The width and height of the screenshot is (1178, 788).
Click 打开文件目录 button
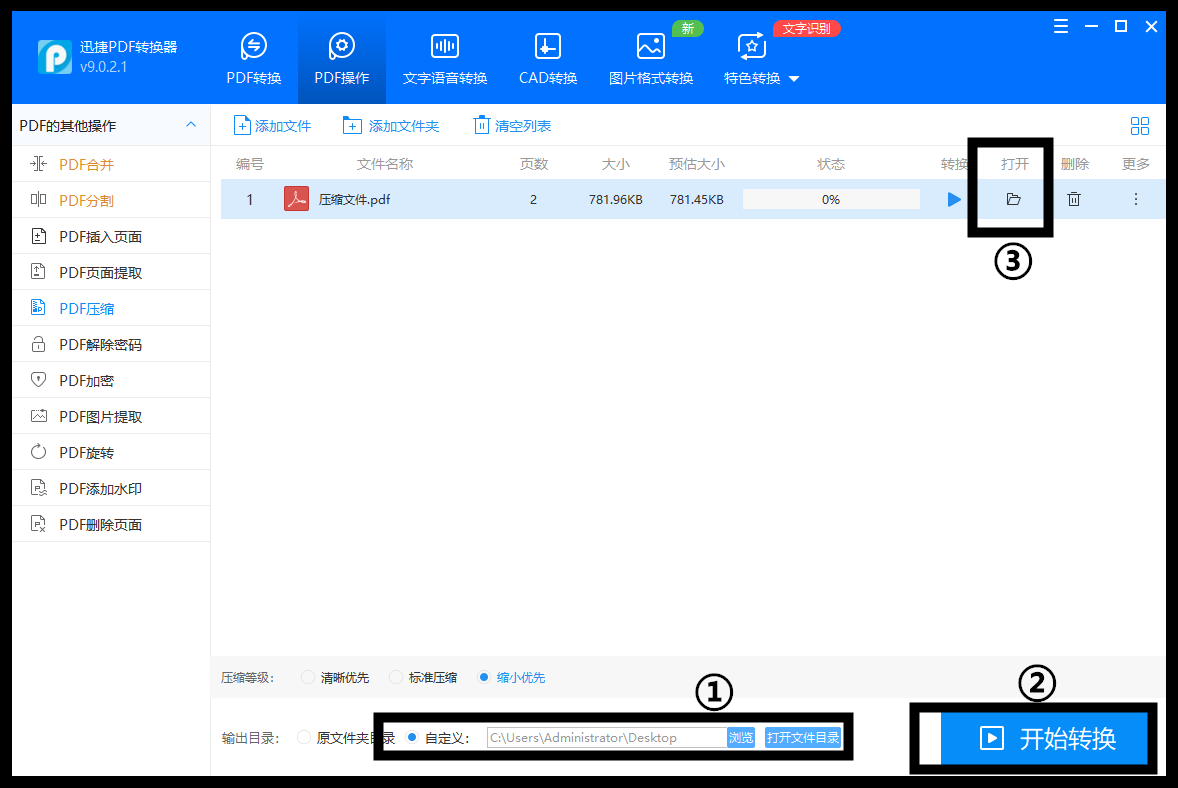coord(803,738)
